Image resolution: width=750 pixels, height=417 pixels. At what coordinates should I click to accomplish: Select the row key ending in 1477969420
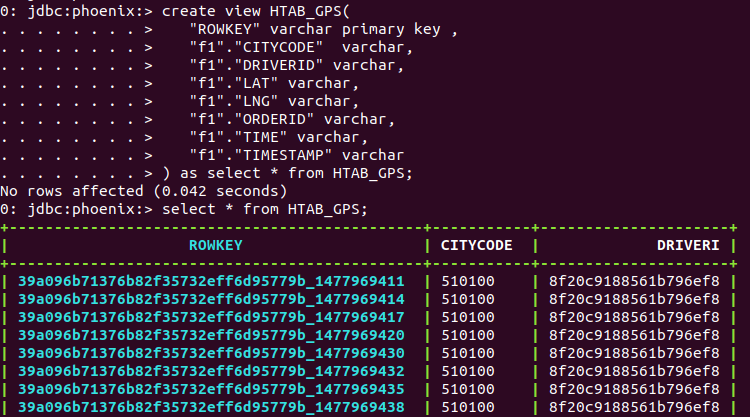(x=211, y=335)
